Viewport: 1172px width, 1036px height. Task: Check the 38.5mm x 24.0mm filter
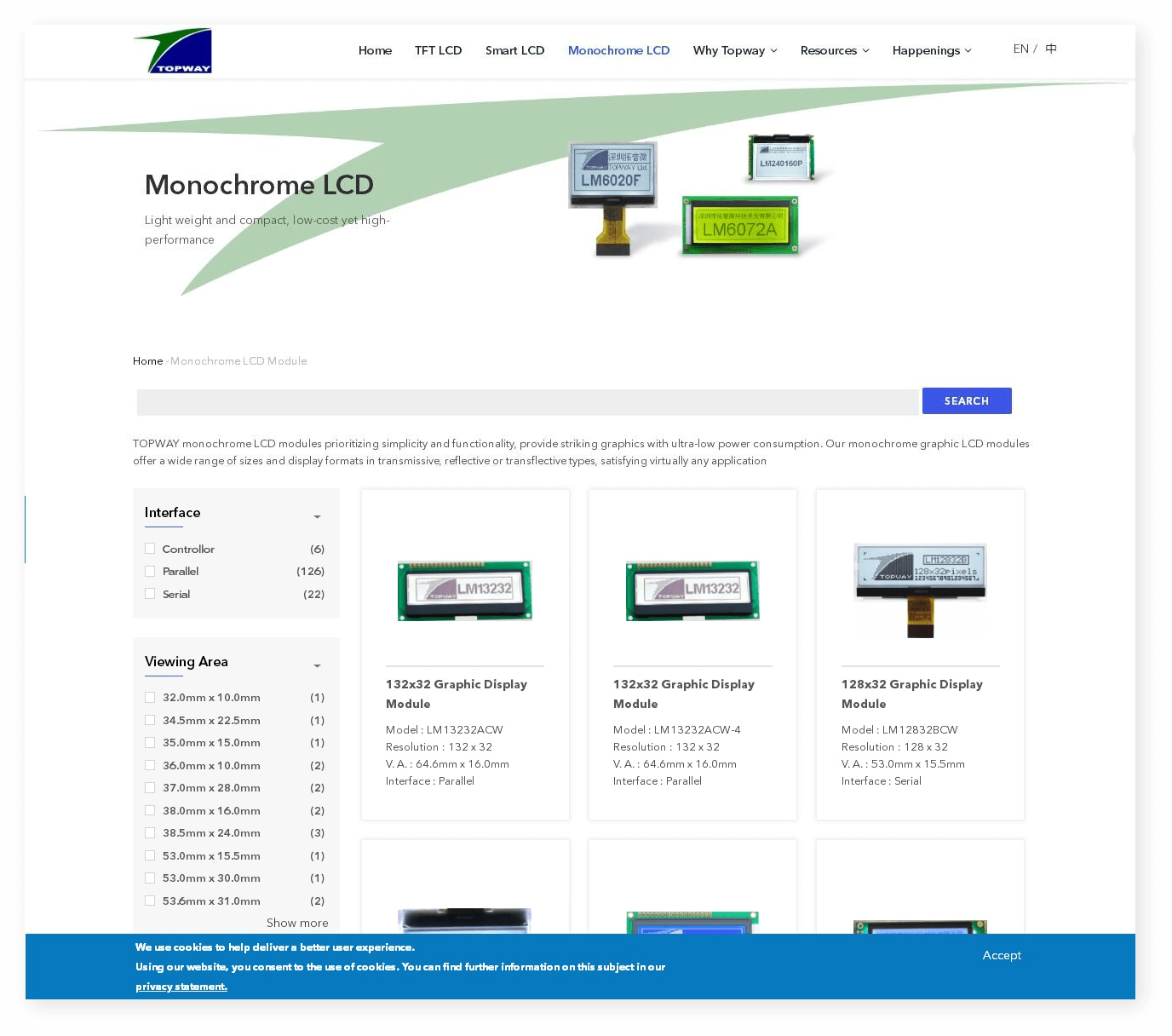[x=150, y=833]
